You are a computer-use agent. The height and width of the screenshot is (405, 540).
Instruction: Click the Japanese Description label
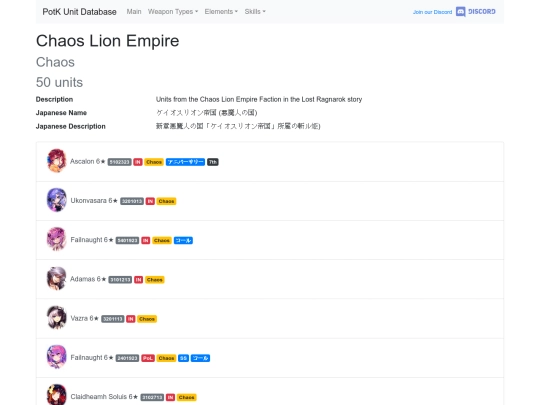pos(71,126)
